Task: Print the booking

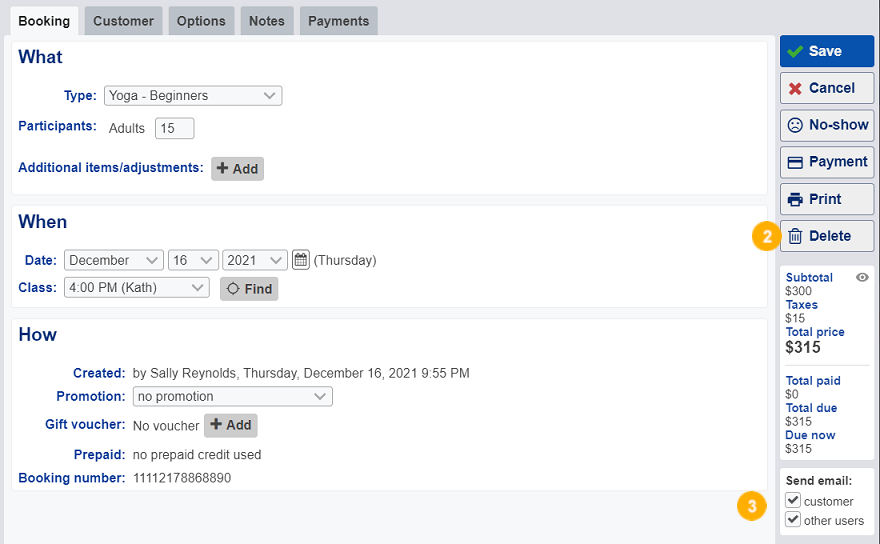Action: [x=827, y=199]
